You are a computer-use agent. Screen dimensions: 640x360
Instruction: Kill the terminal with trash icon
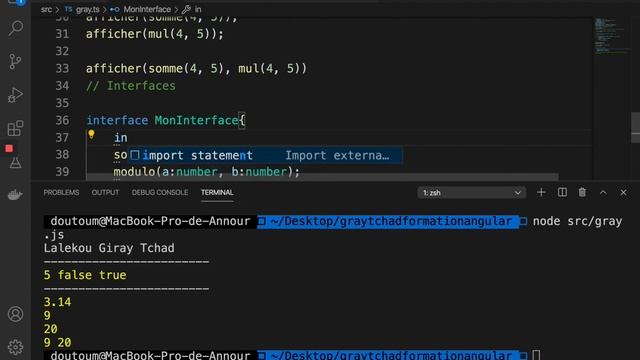click(582, 192)
